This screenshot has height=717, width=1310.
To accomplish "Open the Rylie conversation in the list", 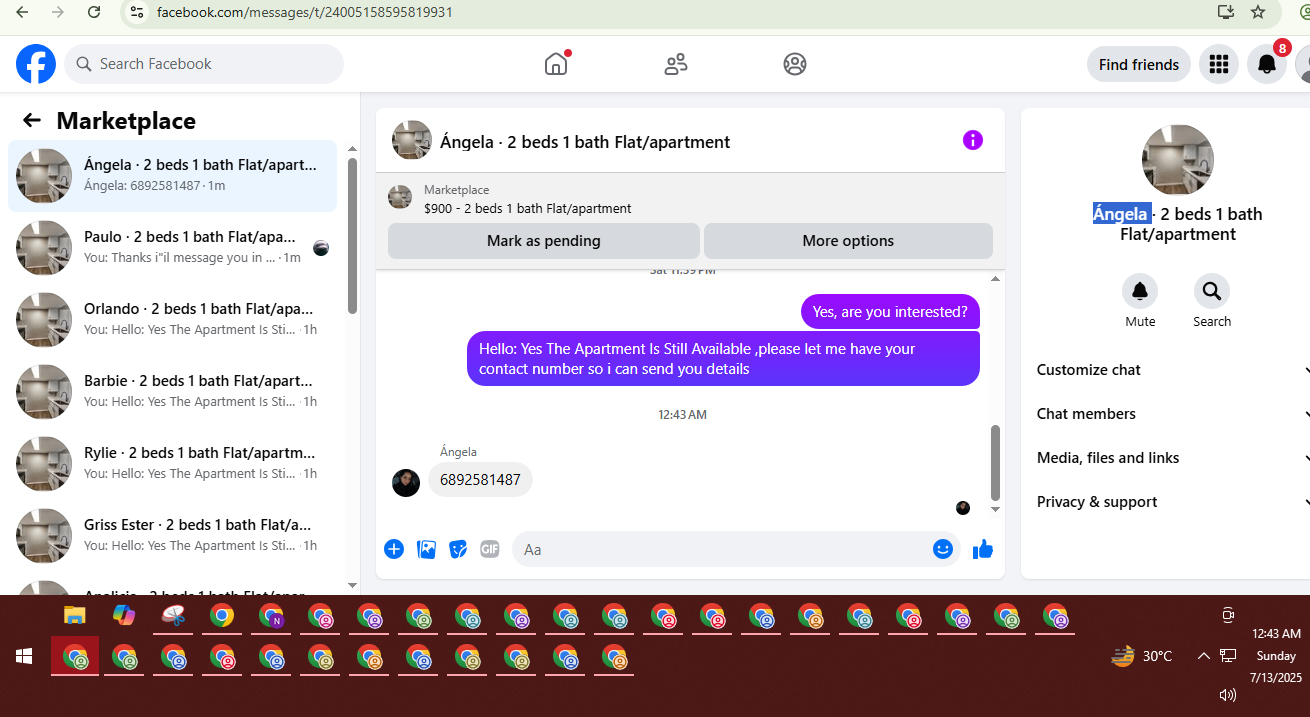I will (x=172, y=464).
